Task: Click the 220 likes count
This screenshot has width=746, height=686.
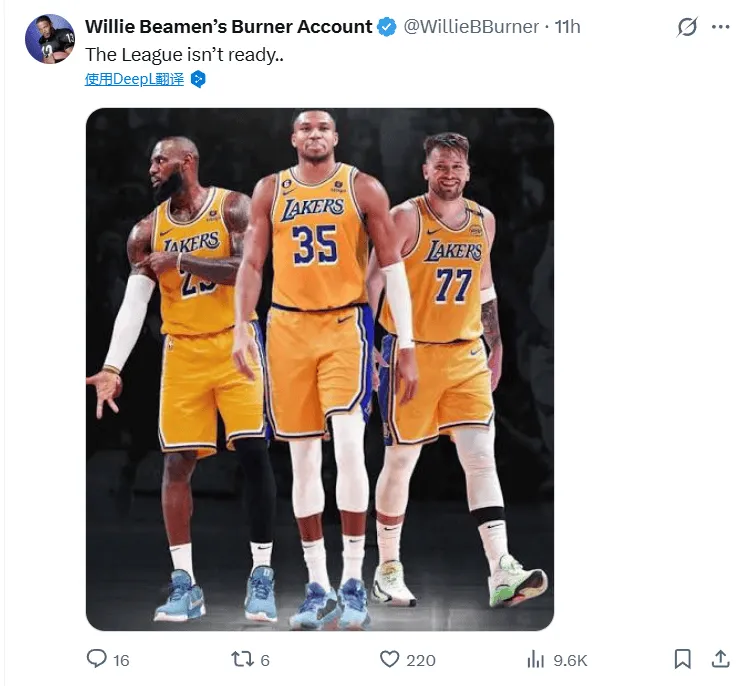Action: [421, 660]
